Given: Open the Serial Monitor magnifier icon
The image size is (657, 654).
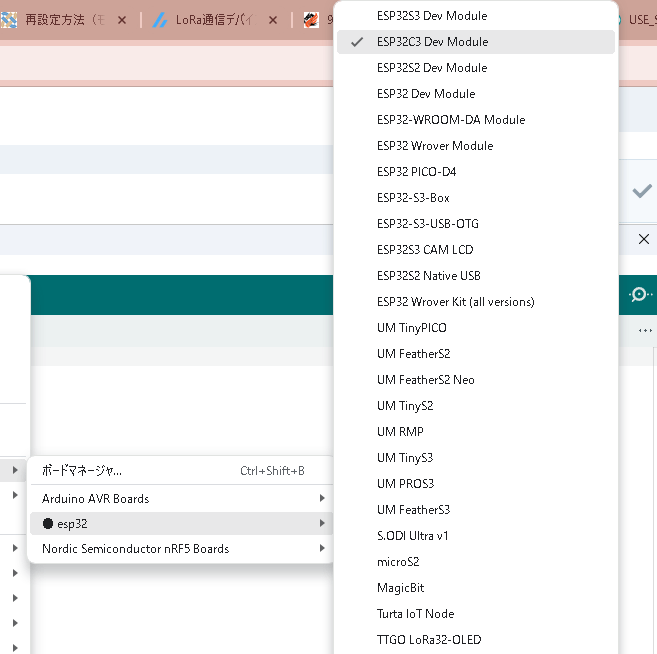Looking at the screenshot, I should pyautogui.click(x=640, y=294).
